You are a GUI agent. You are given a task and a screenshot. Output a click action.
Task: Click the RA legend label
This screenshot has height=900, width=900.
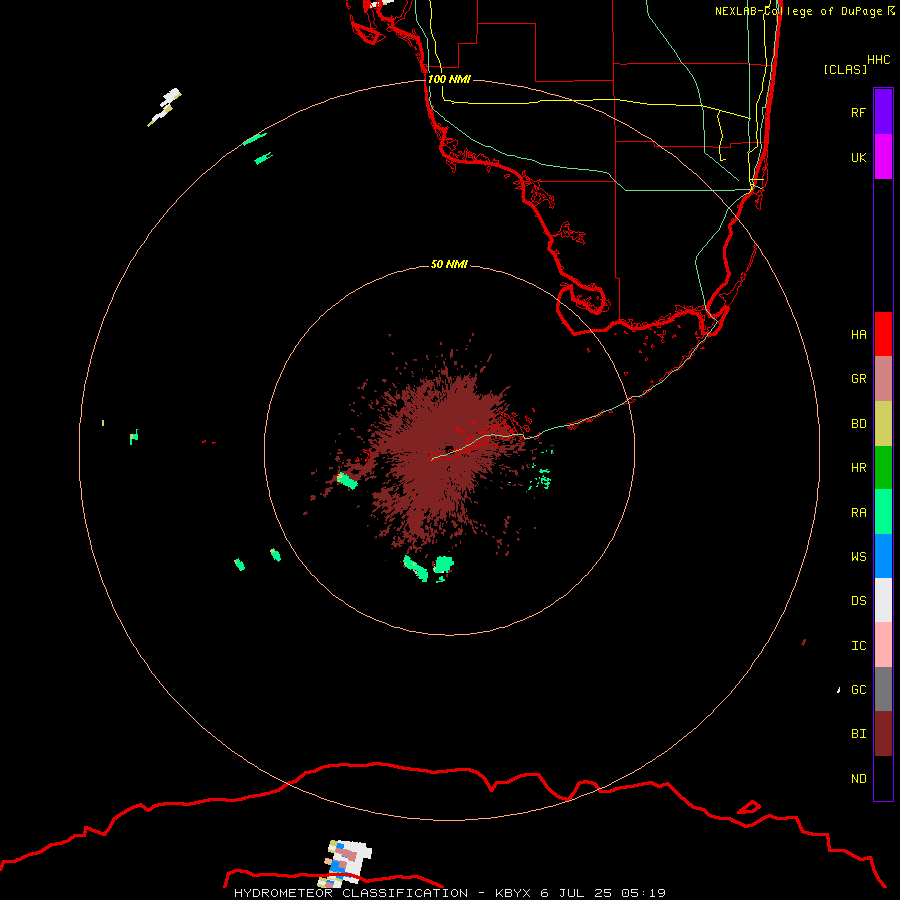coord(858,513)
